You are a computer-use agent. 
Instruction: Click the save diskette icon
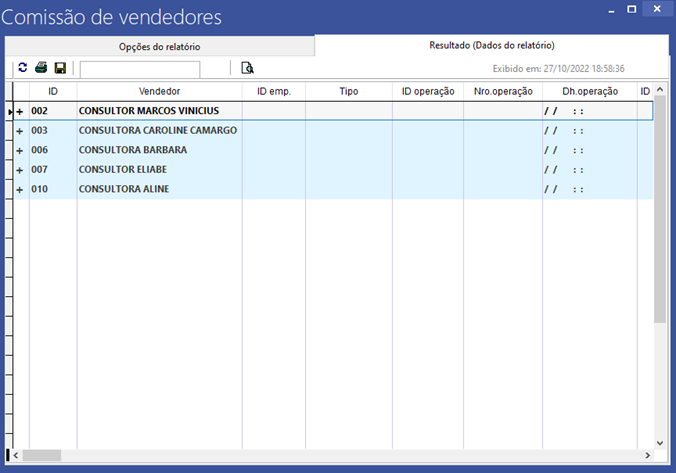[x=60, y=68]
